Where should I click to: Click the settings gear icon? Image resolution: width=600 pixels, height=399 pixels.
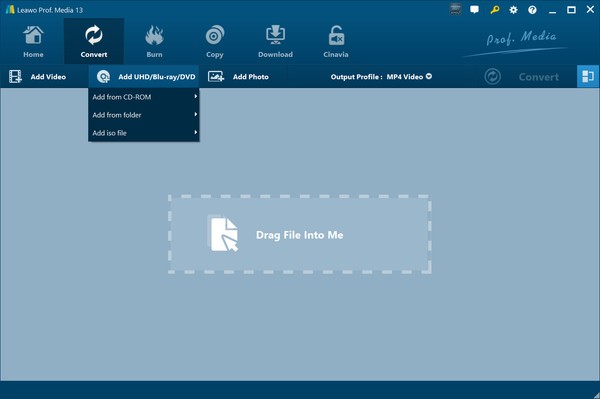[x=513, y=10]
